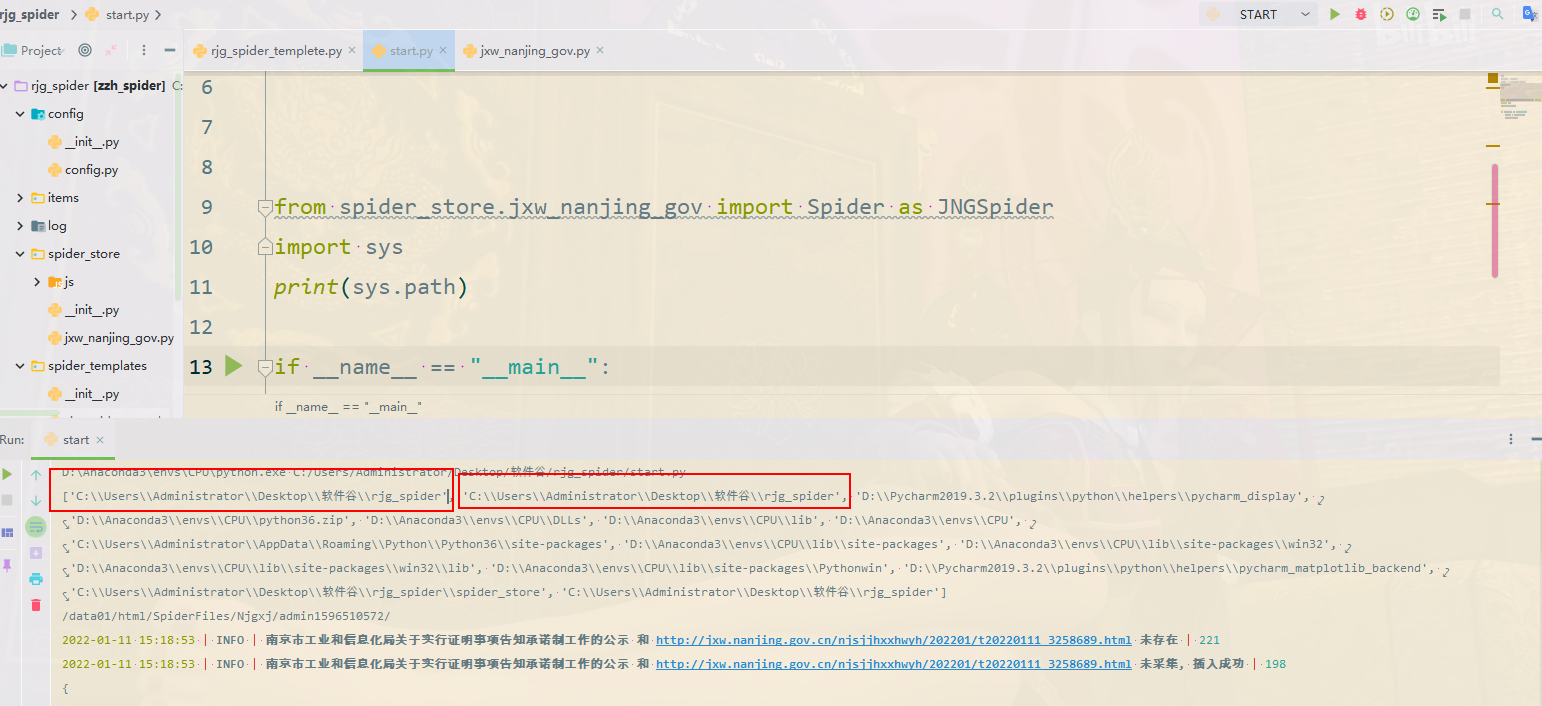
Task: Click the pink editor vertical scrollbar
Action: point(1495,220)
